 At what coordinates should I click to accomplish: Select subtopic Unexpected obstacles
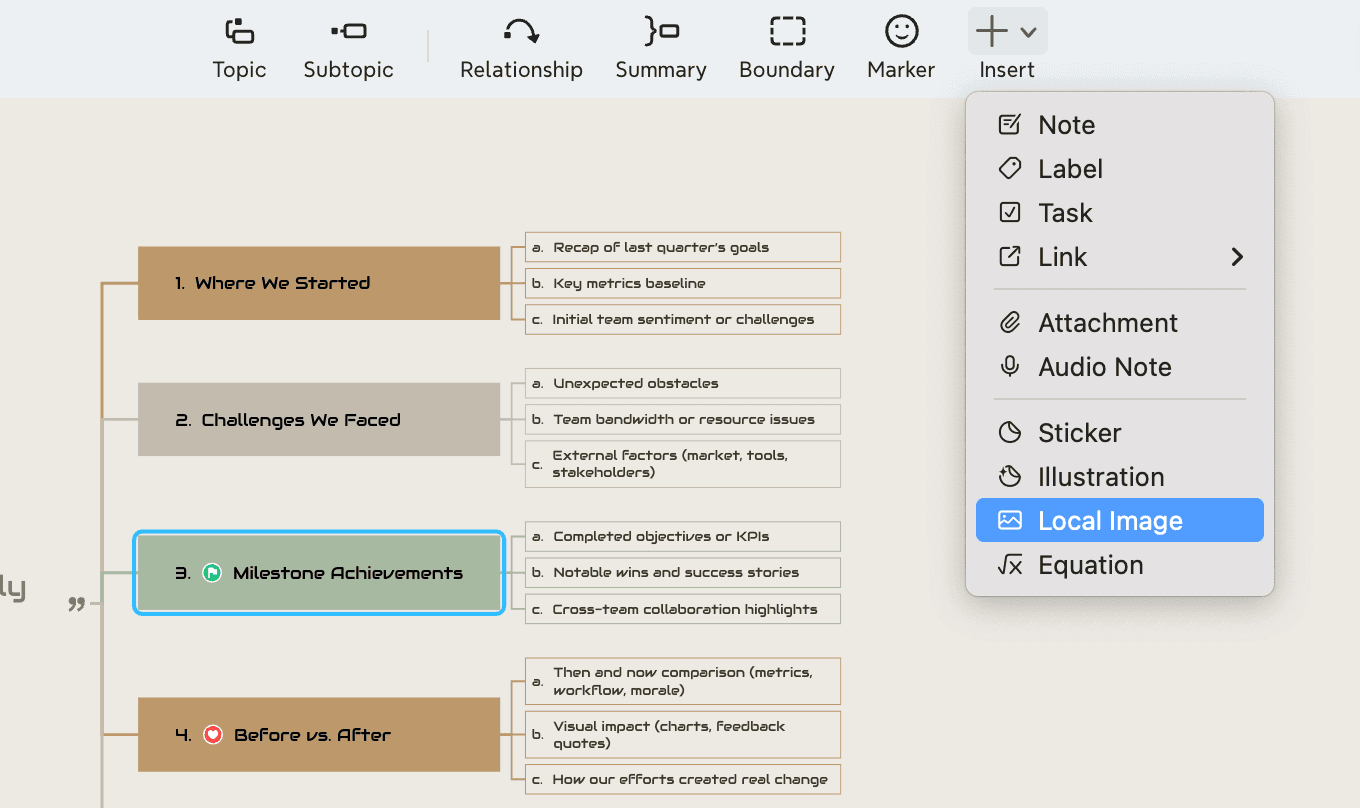pyautogui.click(x=683, y=383)
